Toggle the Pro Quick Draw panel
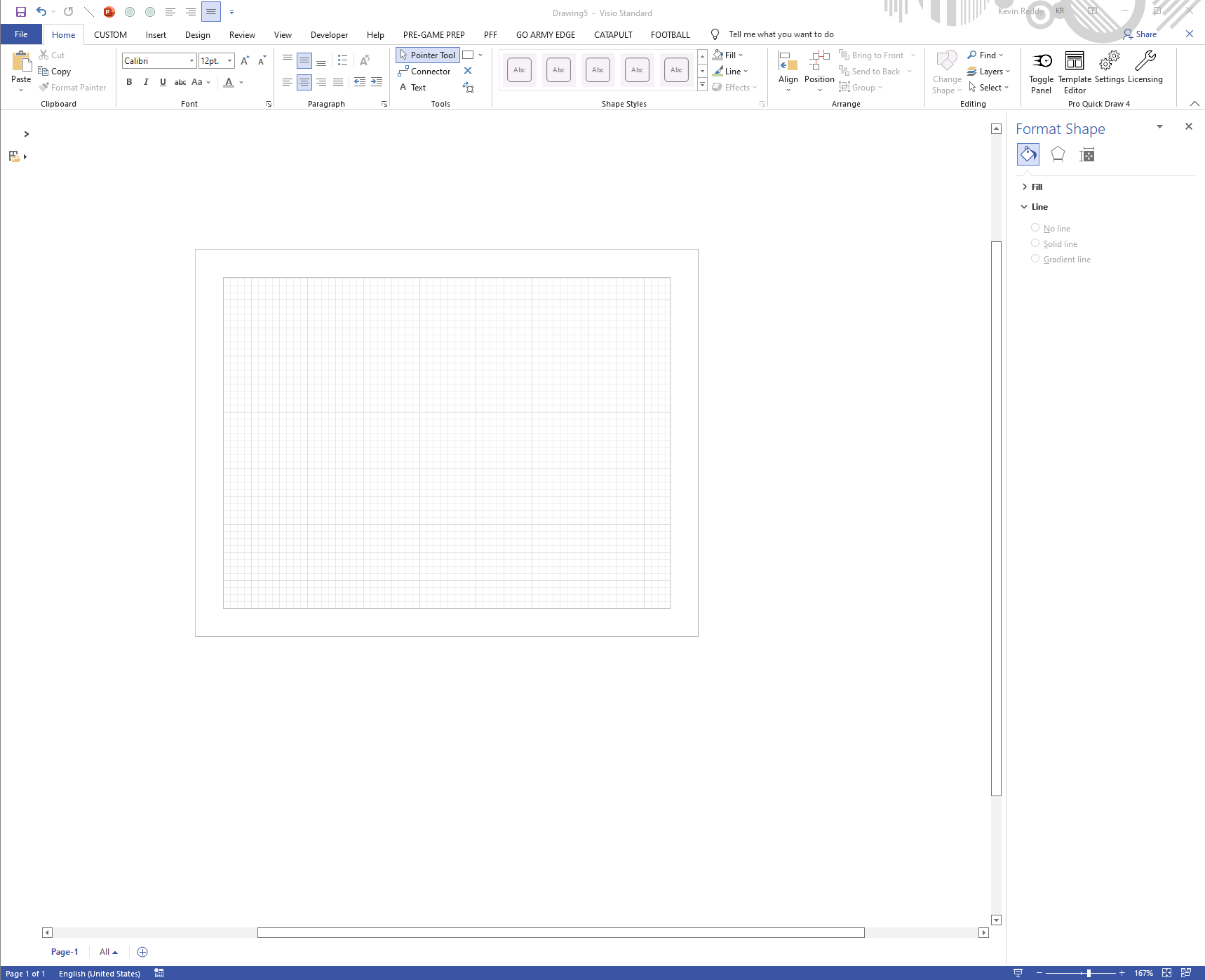Viewport: 1205px width, 980px height. (1042, 72)
